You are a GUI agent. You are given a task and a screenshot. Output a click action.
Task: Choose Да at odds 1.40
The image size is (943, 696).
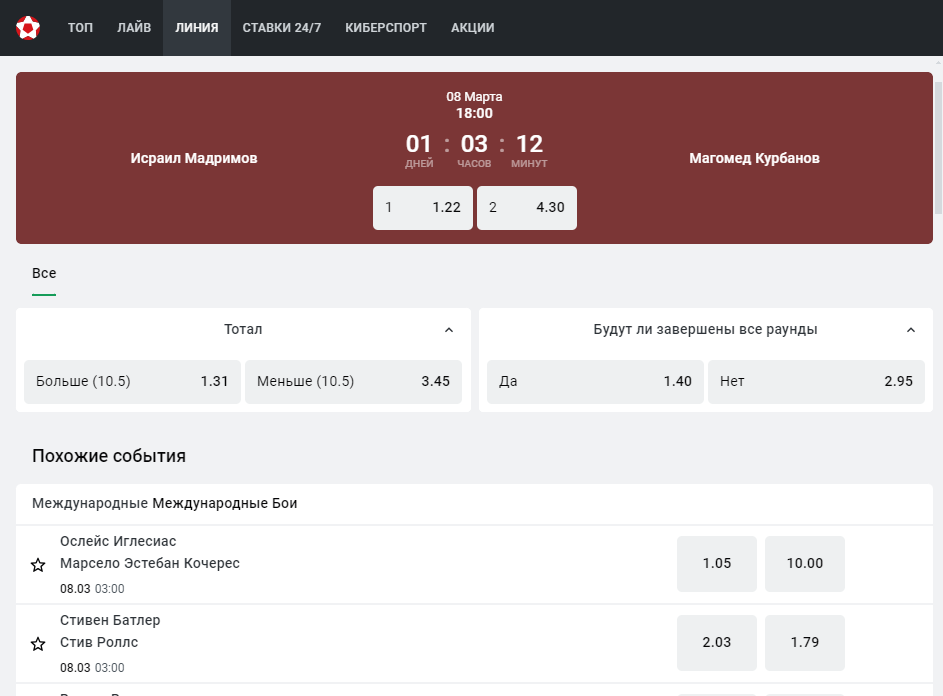coord(595,381)
